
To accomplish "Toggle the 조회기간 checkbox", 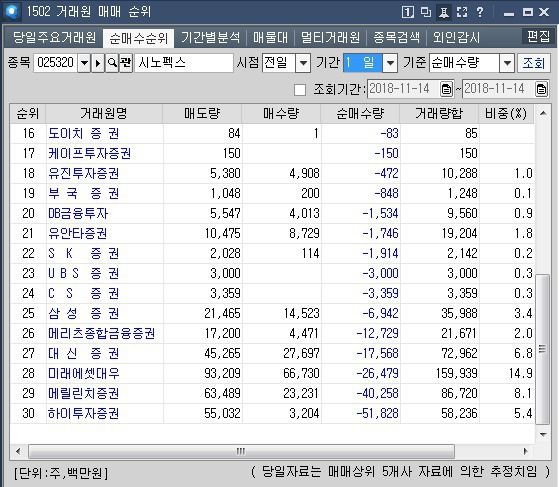I will point(300,90).
